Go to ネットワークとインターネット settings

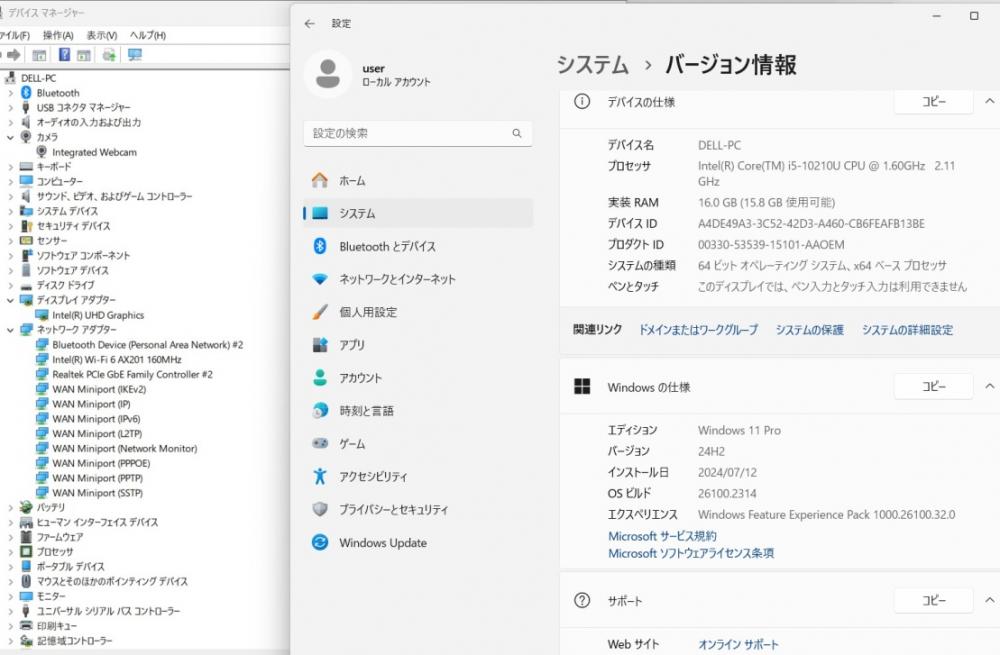click(x=397, y=280)
